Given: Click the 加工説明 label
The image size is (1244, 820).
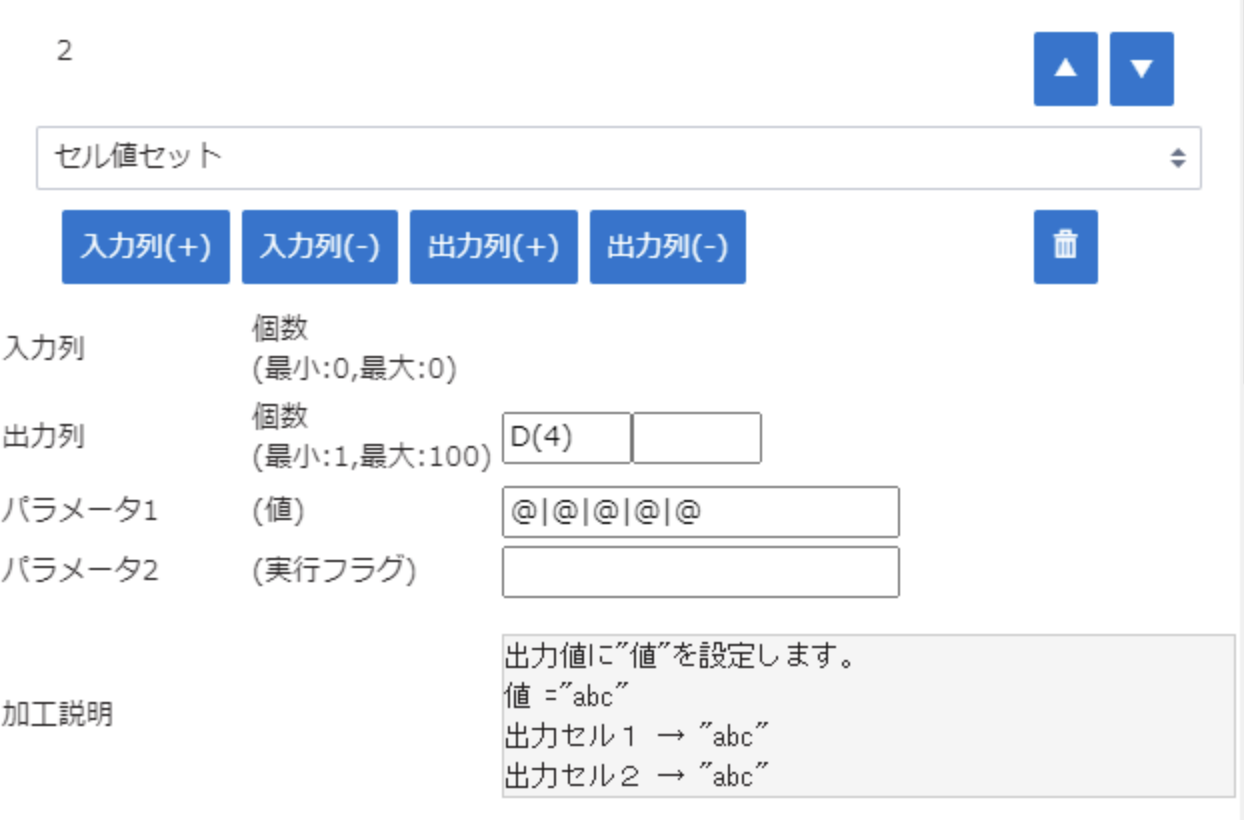Looking at the screenshot, I should (x=57, y=715).
